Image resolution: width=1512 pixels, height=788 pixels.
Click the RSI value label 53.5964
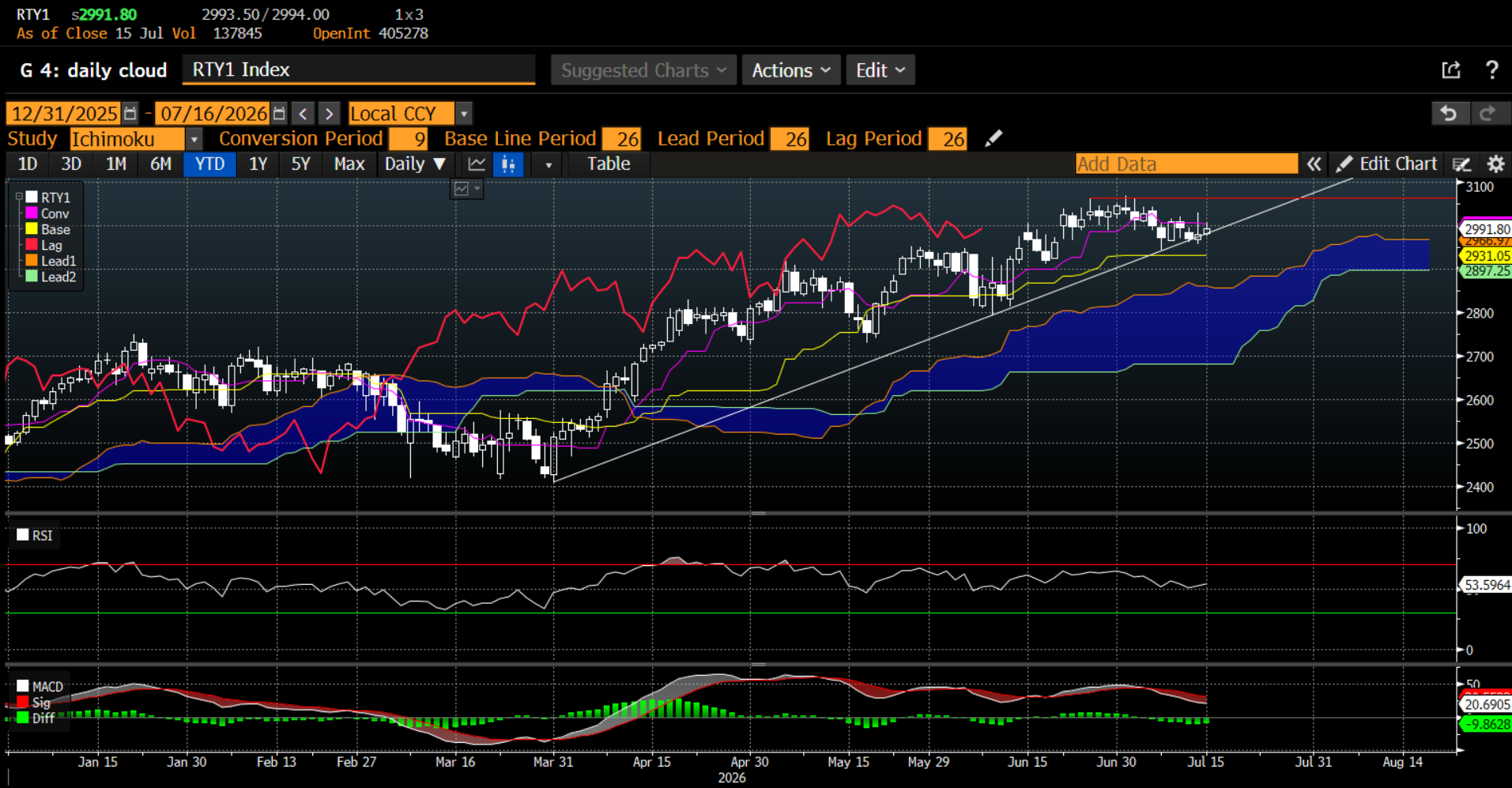(x=1486, y=585)
